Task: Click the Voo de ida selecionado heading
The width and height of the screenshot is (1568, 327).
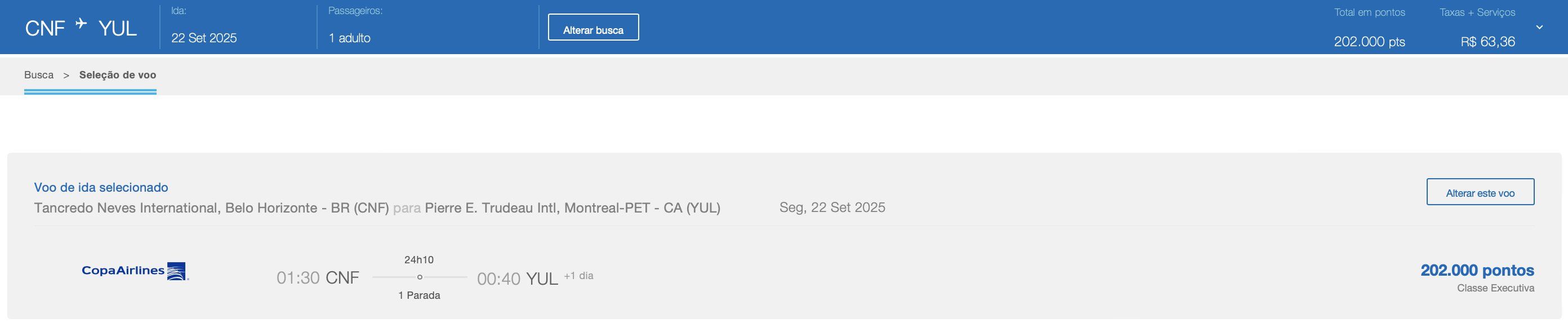Action: (x=101, y=188)
